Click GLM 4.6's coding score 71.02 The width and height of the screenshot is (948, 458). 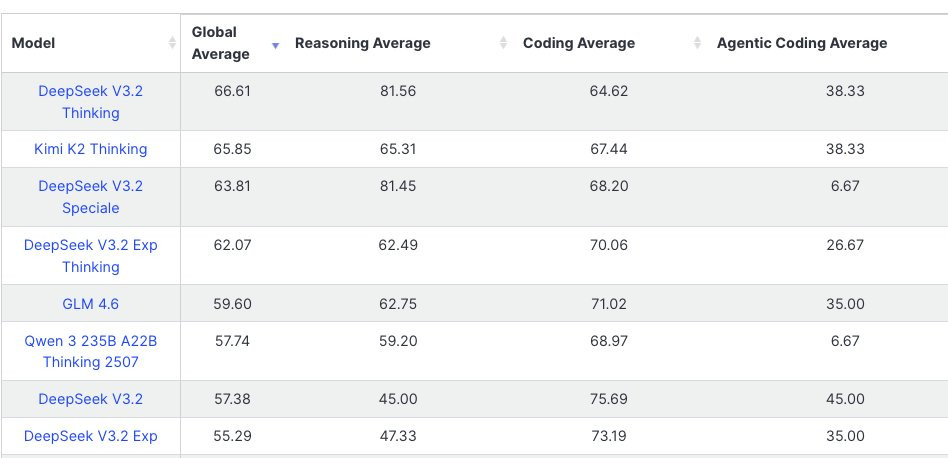pos(608,304)
